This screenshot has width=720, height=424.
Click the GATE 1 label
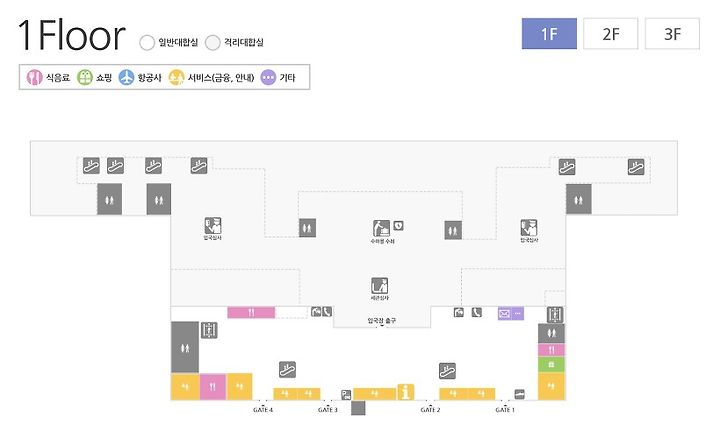[505, 410]
